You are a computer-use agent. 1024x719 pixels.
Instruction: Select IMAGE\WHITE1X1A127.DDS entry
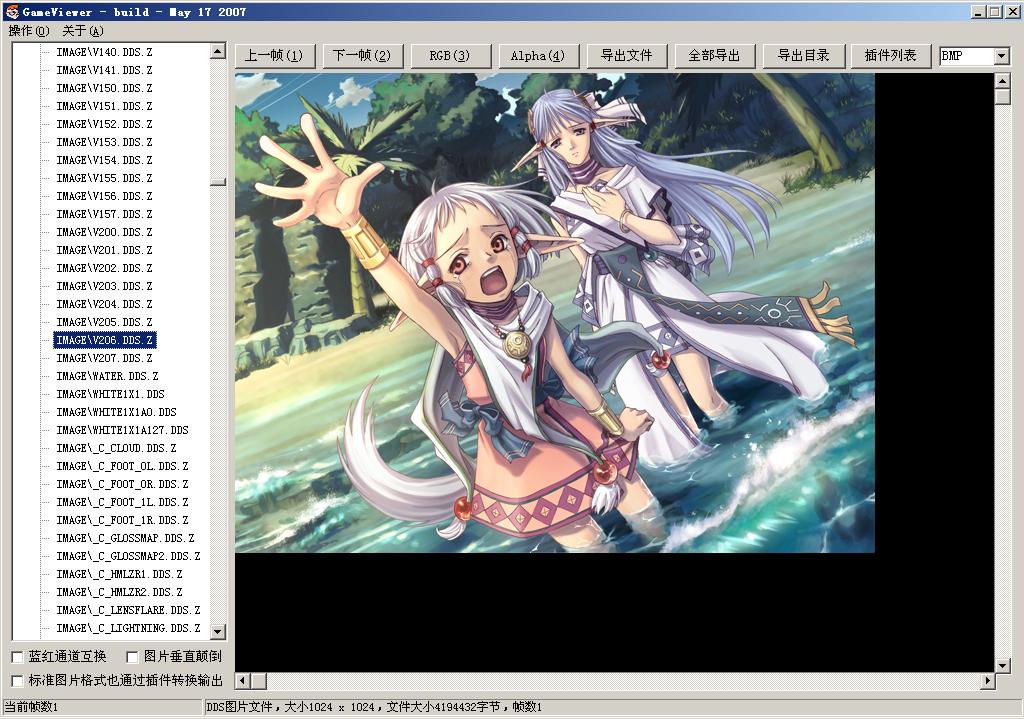122,430
